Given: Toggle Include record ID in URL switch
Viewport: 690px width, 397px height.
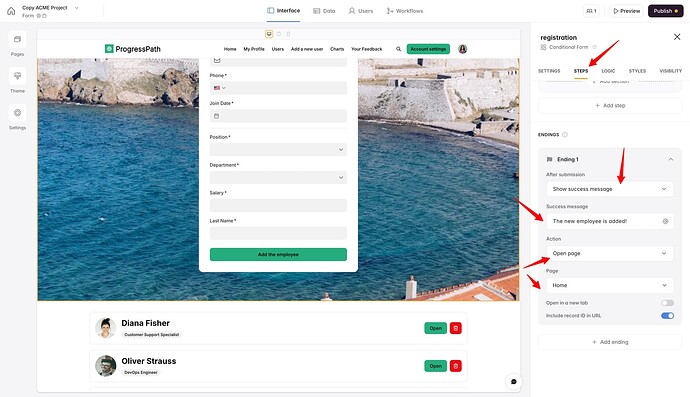Looking at the screenshot, I should [667, 316].
